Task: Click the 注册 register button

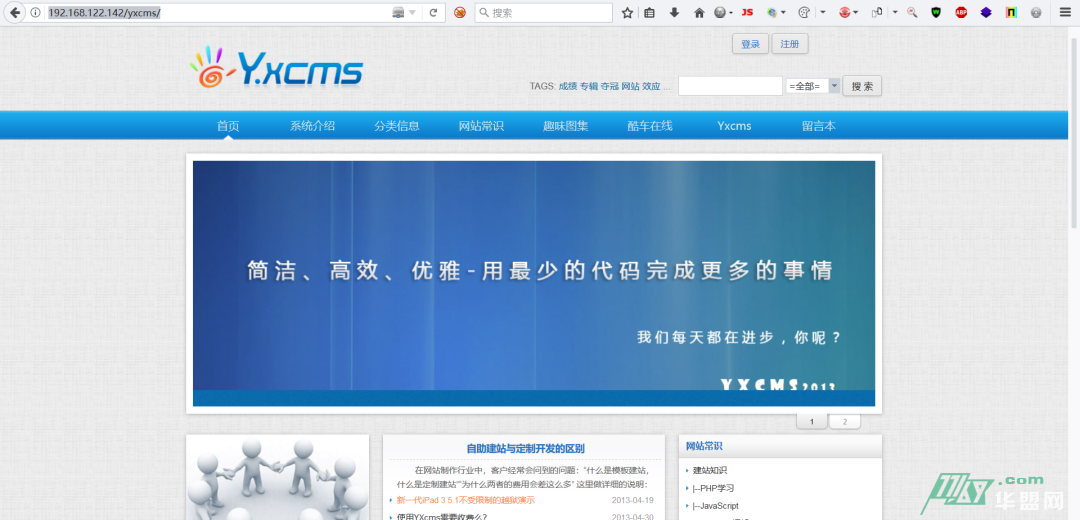Action: [x=789, y=44]
